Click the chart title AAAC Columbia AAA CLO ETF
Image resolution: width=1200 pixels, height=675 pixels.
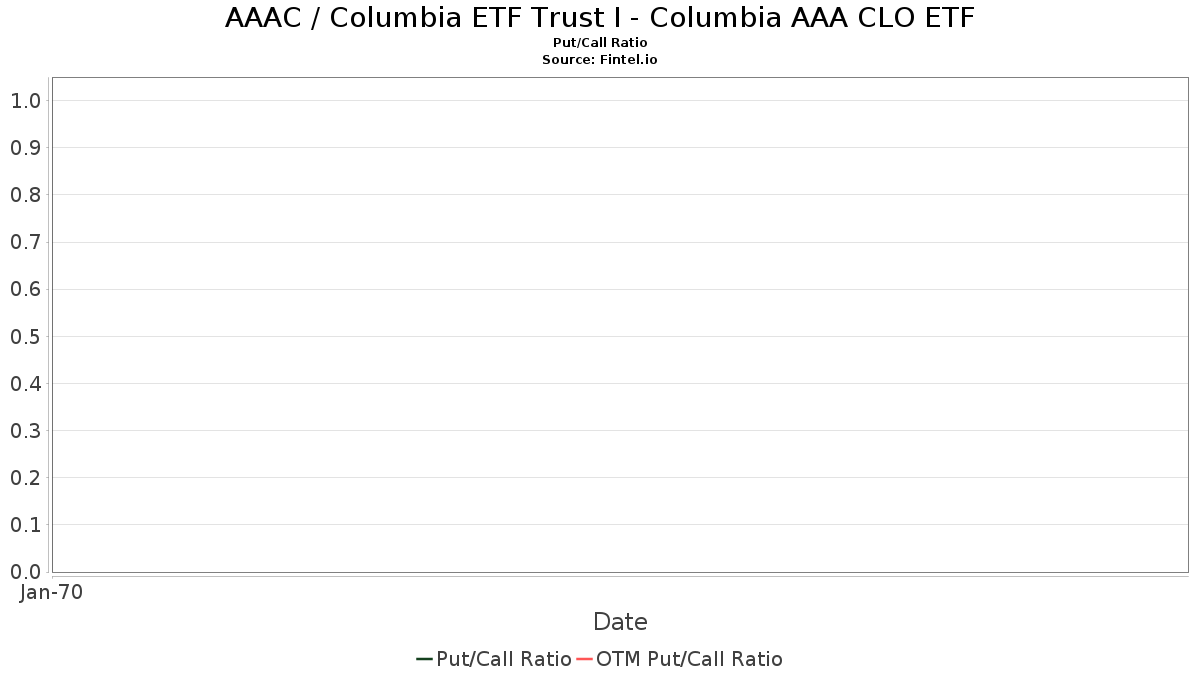point(600,18)
